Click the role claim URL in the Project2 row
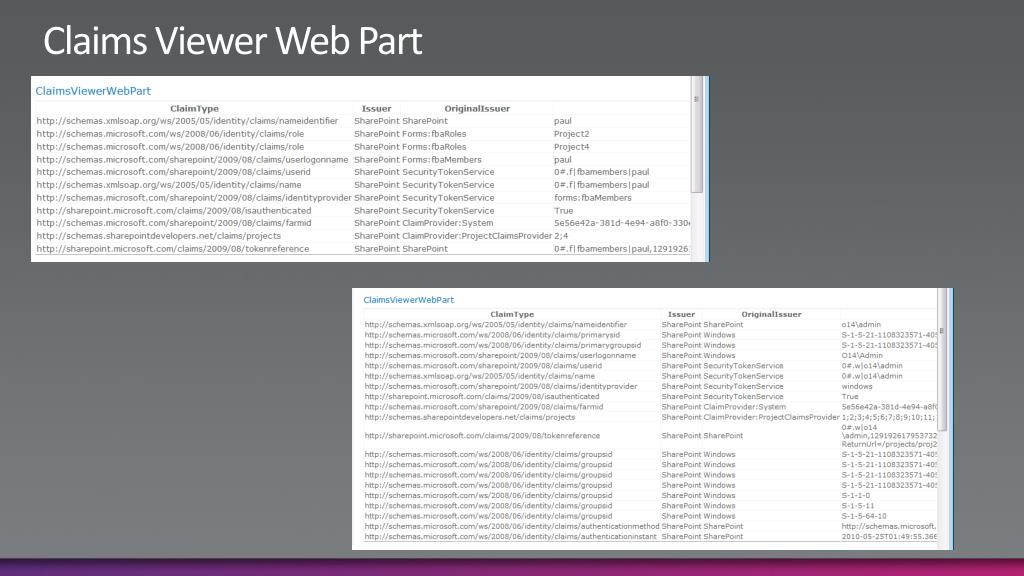This screenshot has height=576, width=1024. (x=170, y=134)
